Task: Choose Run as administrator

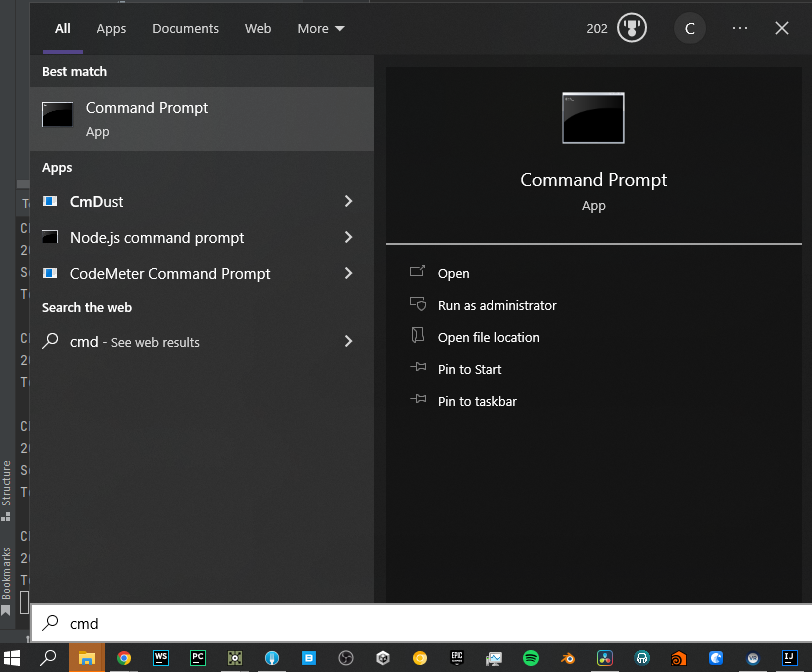Action: coord(496,305)
